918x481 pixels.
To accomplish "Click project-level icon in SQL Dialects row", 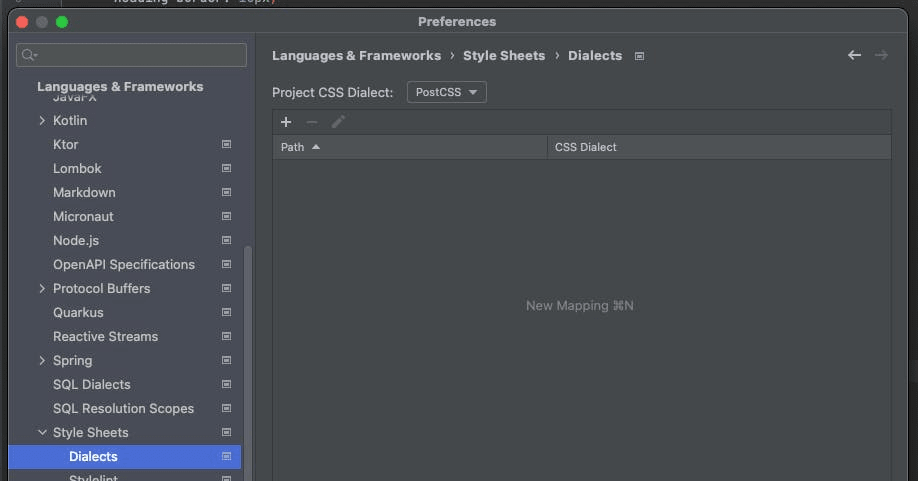I will 226,384.
